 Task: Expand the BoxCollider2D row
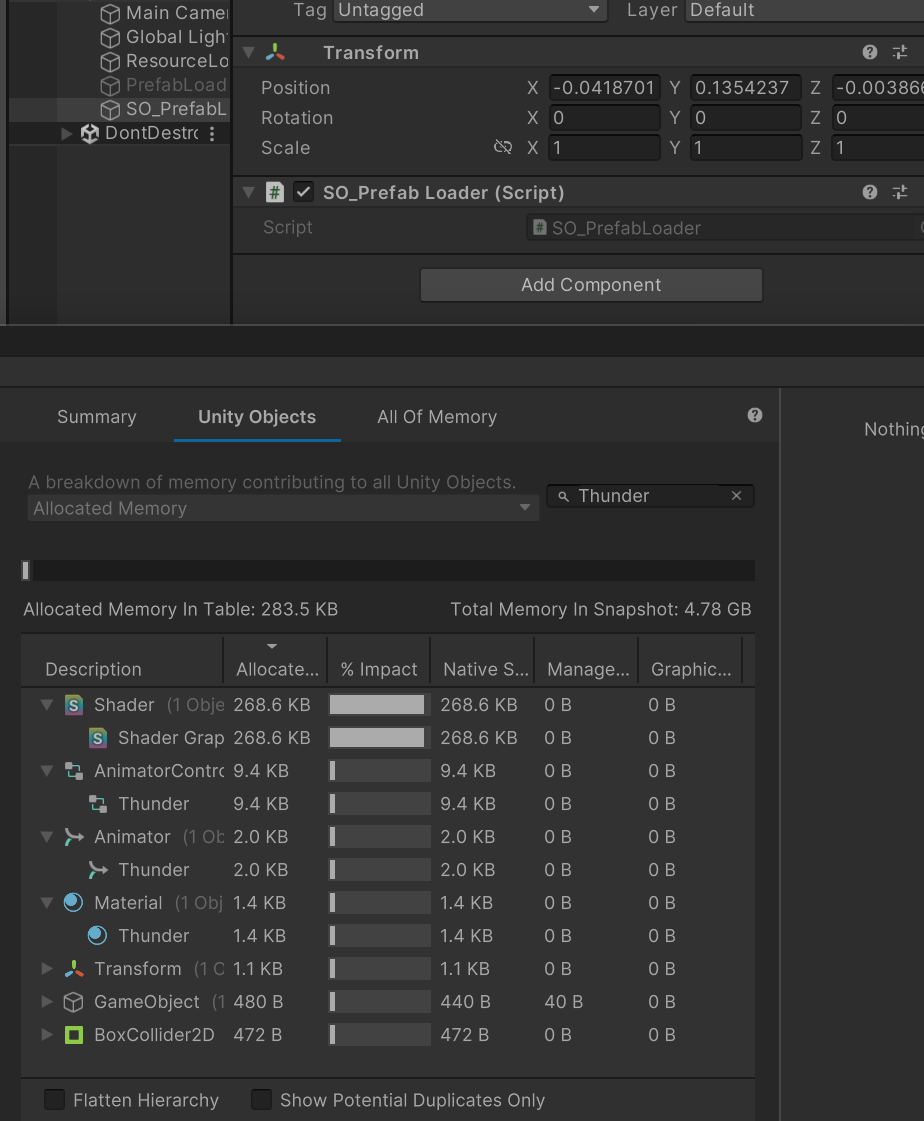point(47,1035)
